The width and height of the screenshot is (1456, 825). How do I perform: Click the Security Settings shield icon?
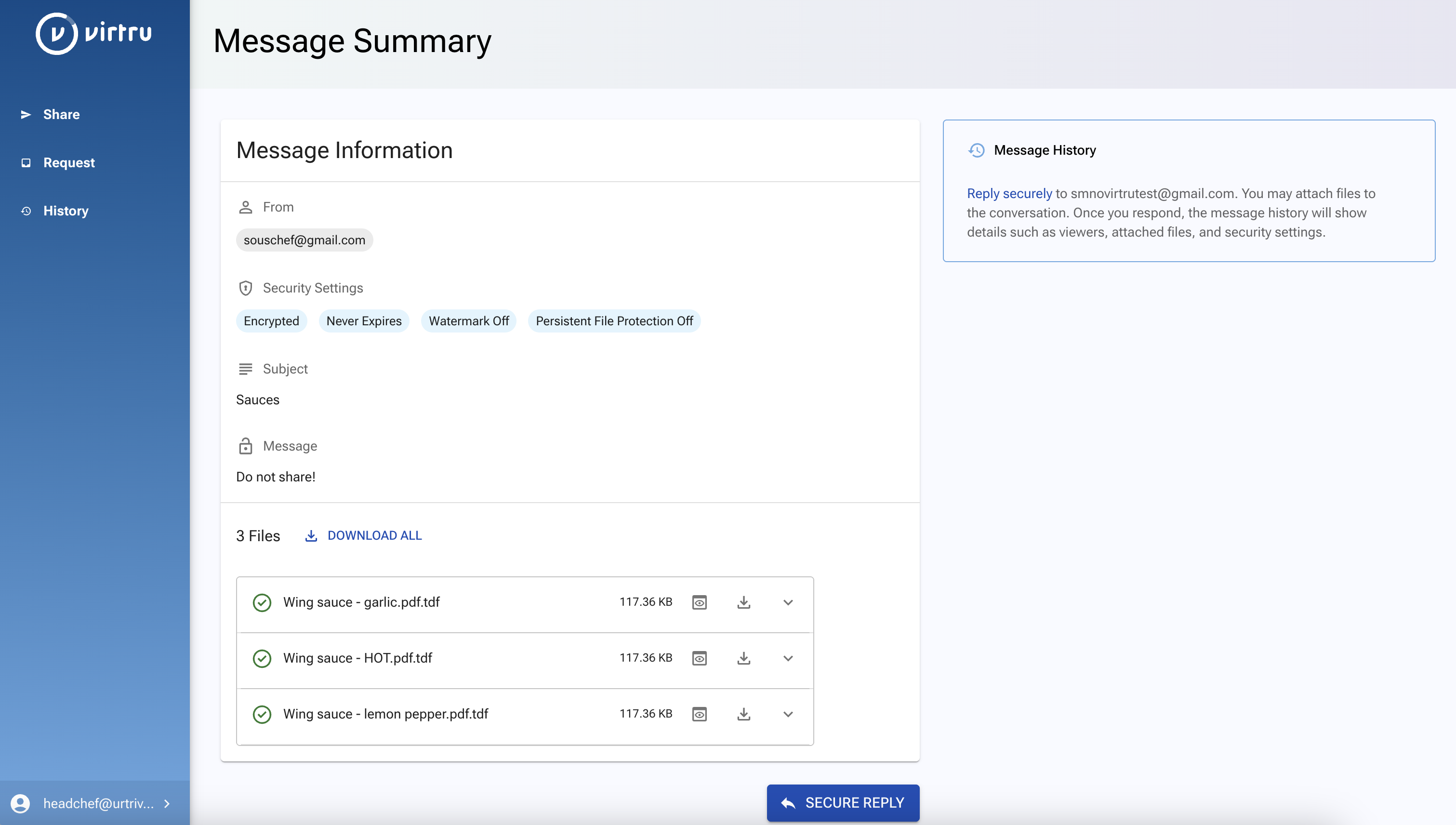(245, 288)
